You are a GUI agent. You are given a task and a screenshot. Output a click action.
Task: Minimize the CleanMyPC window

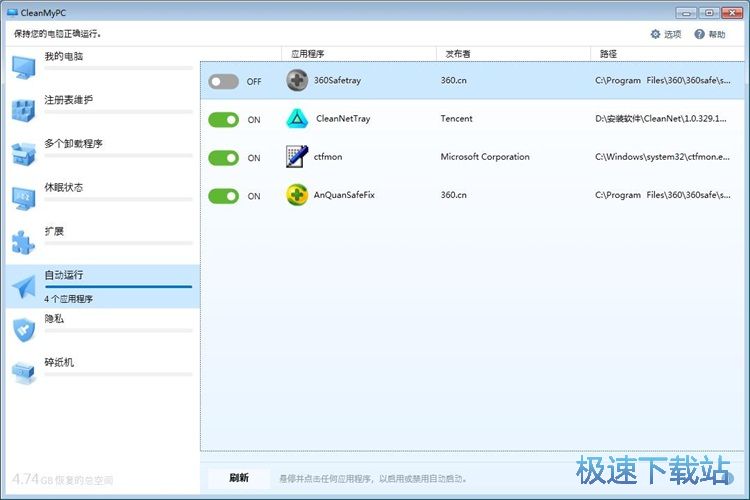686,13
